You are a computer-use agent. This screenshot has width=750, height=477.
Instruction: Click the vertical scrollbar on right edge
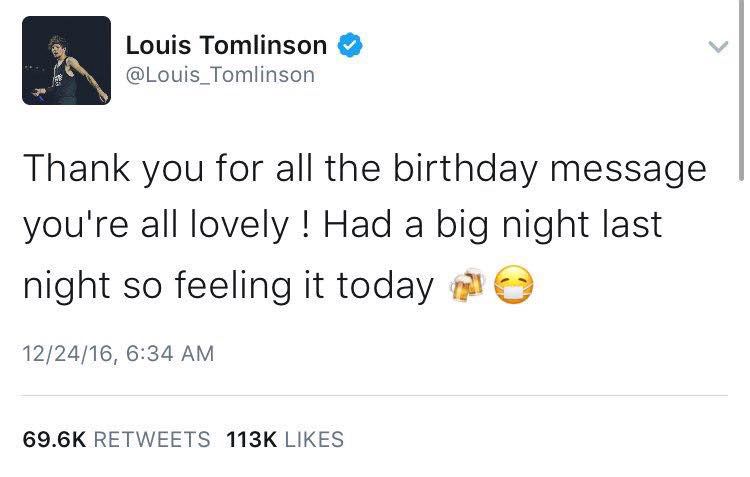pyautogui.click(x=741, y=90)
